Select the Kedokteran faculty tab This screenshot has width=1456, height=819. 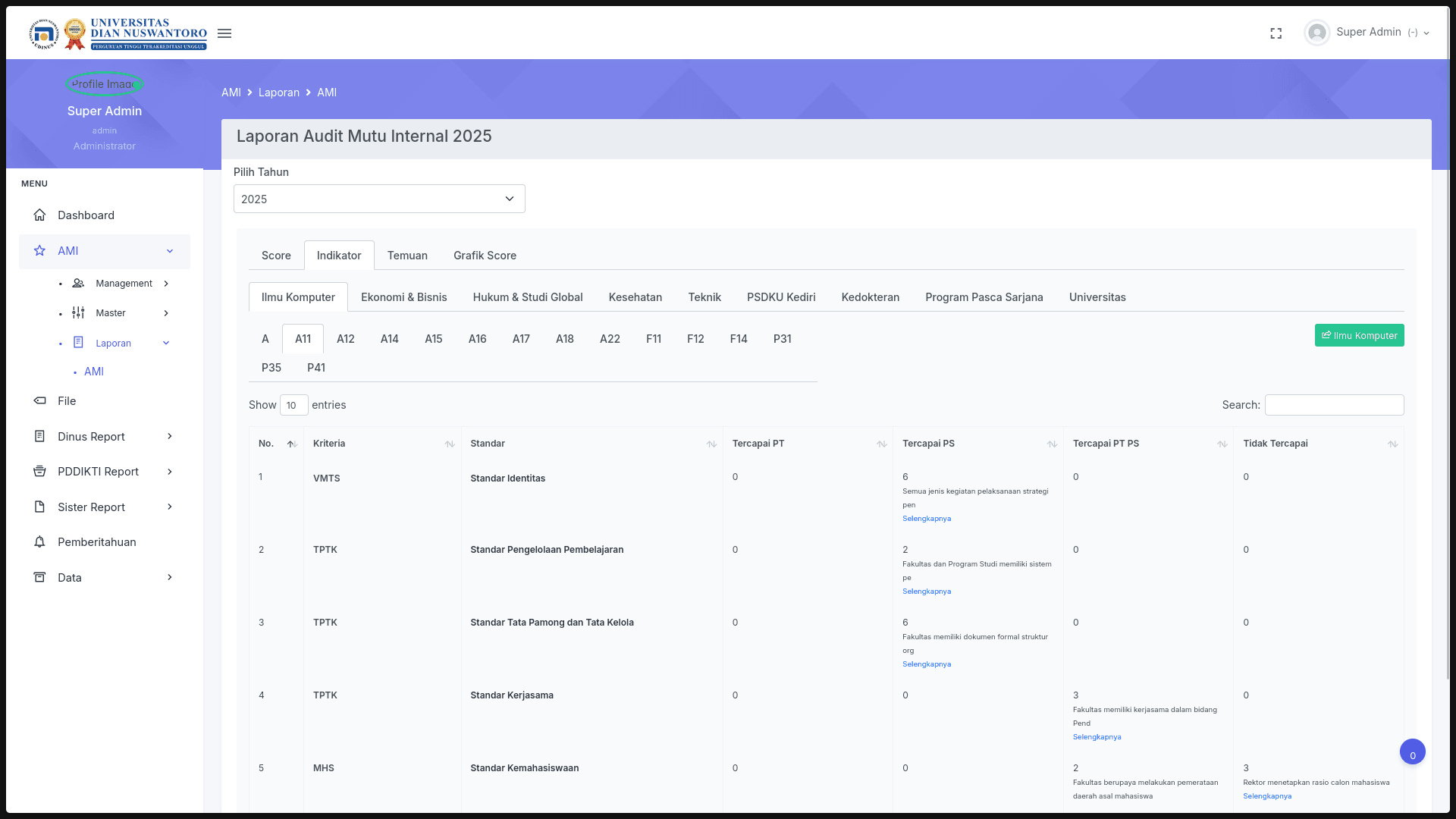pyautogui.click(x=871, y=297)
